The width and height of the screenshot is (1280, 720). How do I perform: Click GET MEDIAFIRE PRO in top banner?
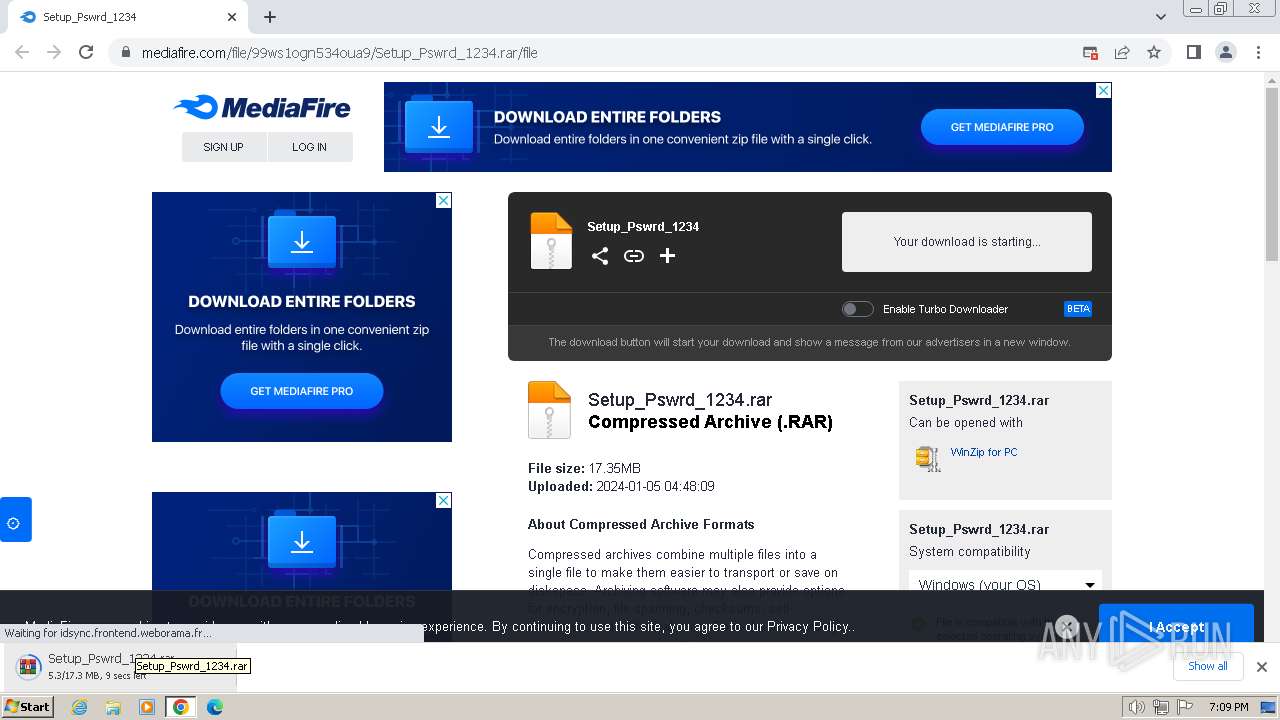click(1002, 127)
